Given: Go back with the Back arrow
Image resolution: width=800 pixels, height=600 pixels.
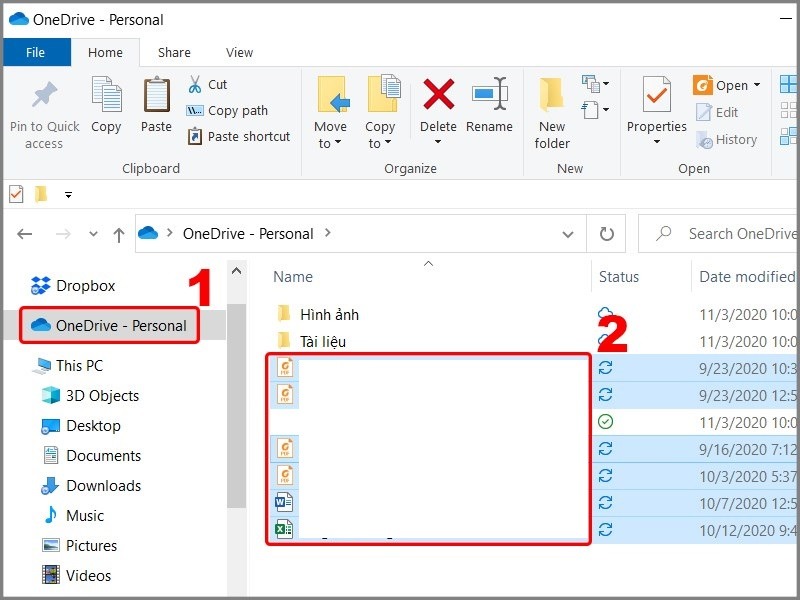Looking at the screenshot, I should click(24, 234).
